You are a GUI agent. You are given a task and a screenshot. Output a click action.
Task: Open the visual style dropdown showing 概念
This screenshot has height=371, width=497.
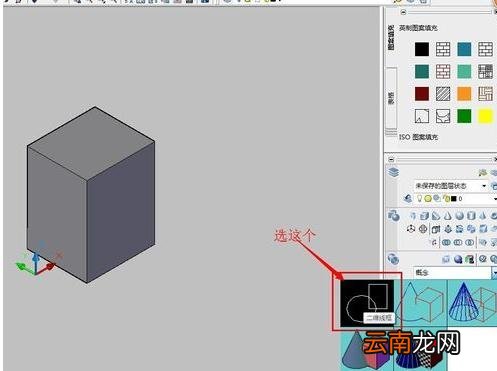tap(455, 273)
